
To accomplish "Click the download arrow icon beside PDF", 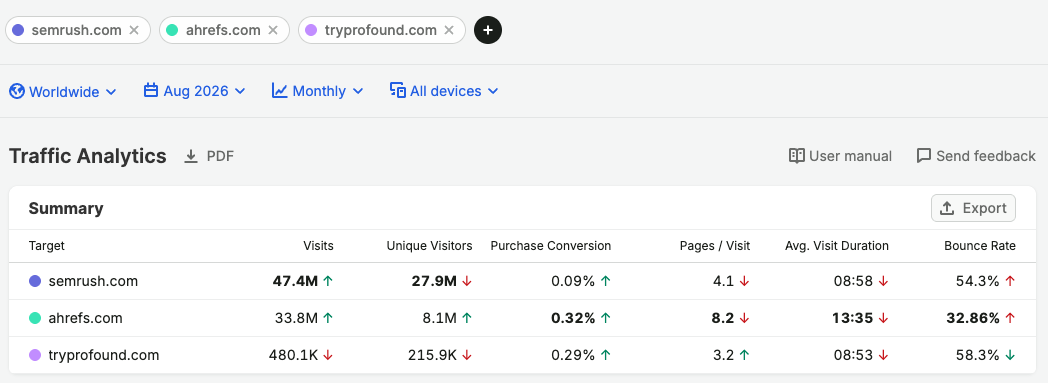I will 191,156.
